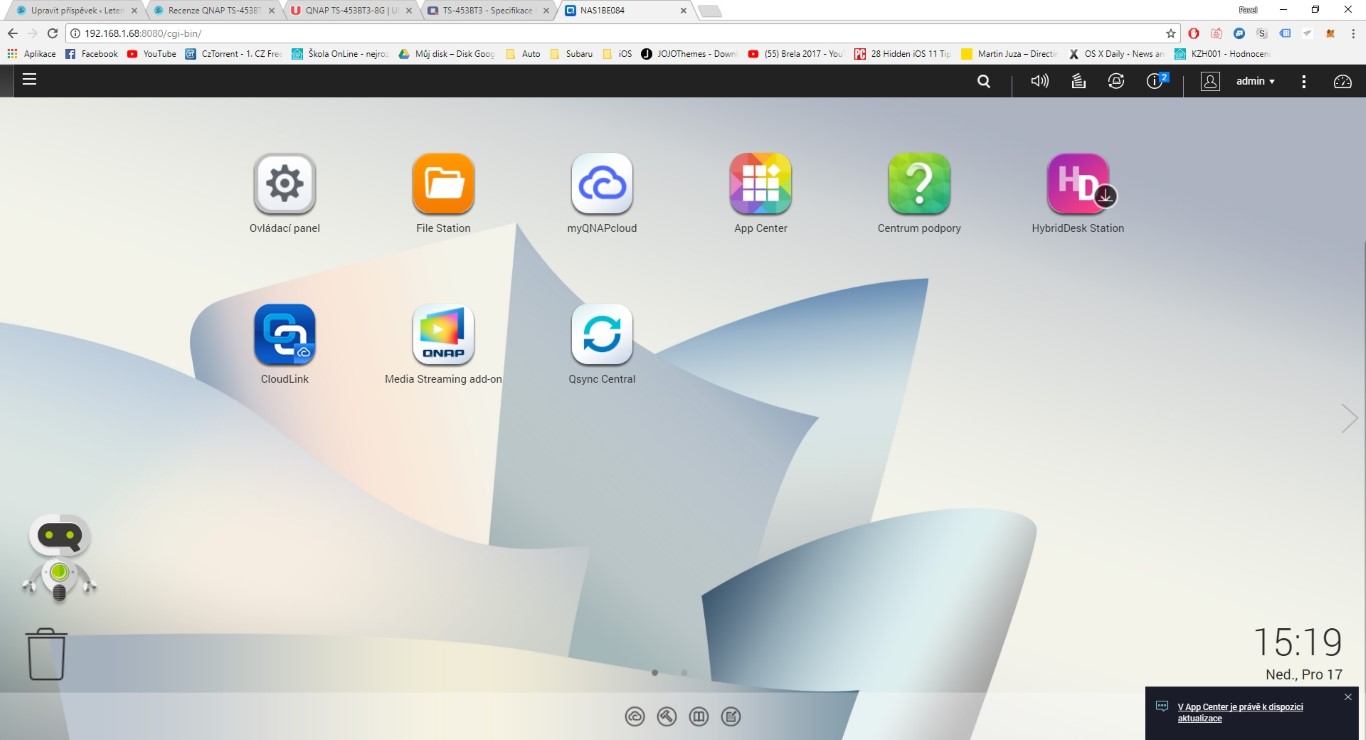Switch to Recenze QNAP TS-453BT browser tab
This screenshot has height=740, width=1366.
(x=214, y=10)
